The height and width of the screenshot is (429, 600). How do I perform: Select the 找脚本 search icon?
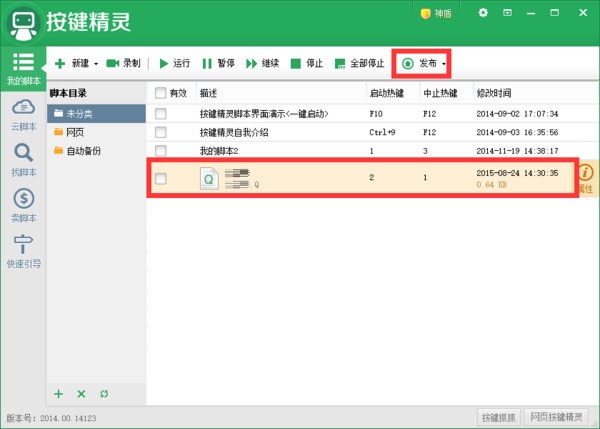22,158
